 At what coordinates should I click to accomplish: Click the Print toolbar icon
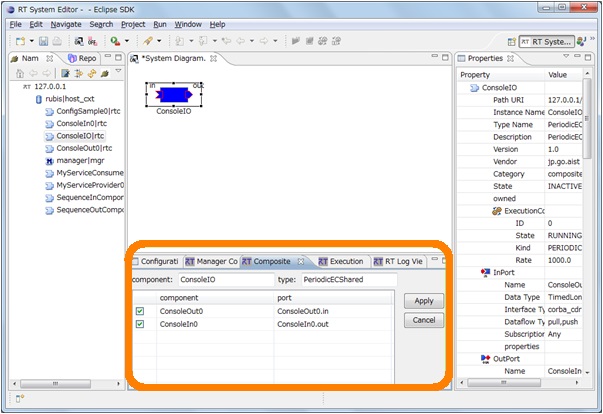pyautogui.click(x=57, y=41)
